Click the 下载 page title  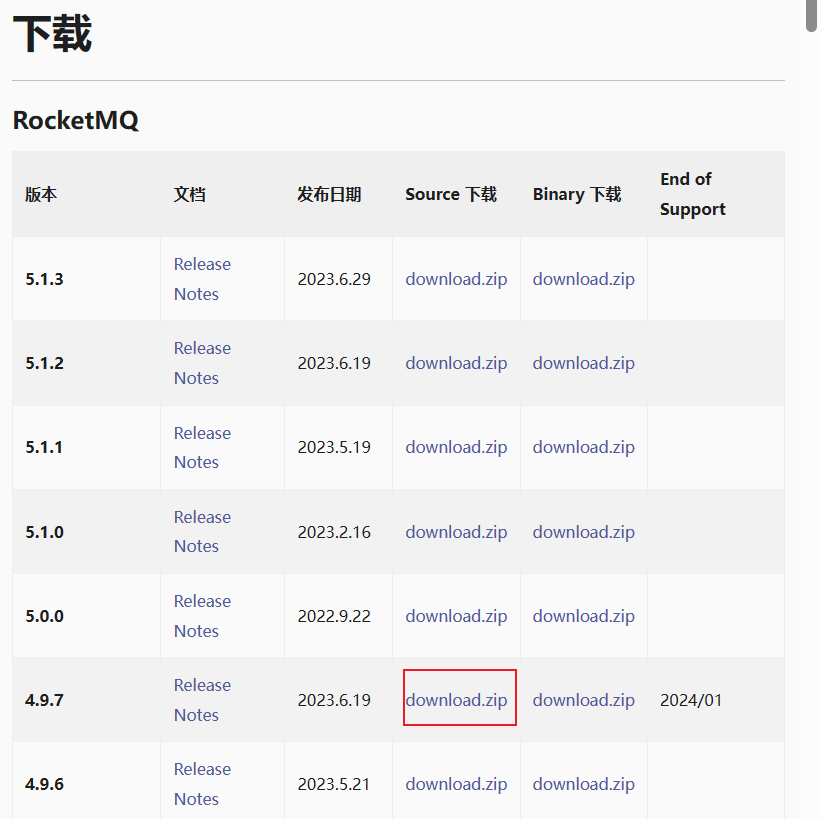coord(52,34)
